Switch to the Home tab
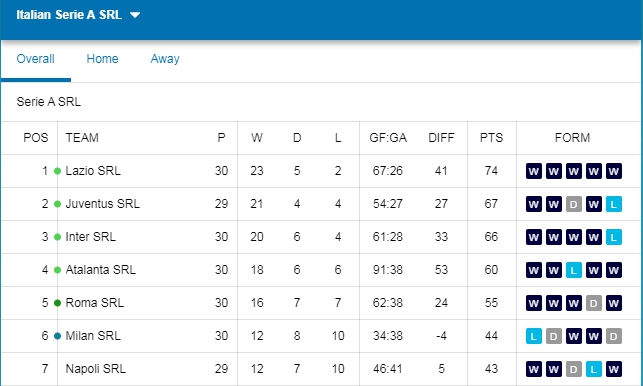The height and width of the screenshot is (386, 643). [x=102, y=59]
